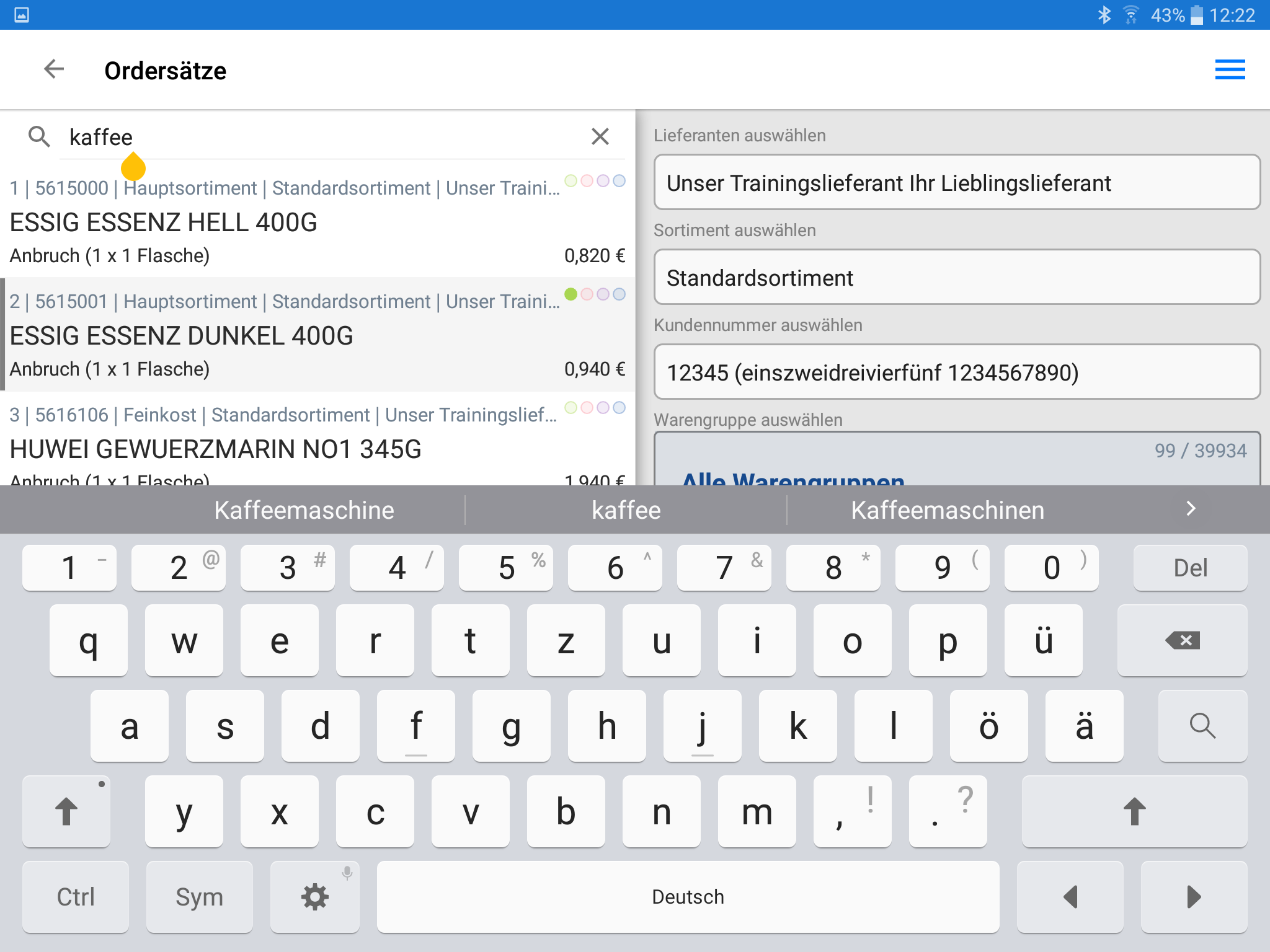Toggle the Ctrl key
The height and width of the screenshot is (952, 1270).
pos(76,896)
